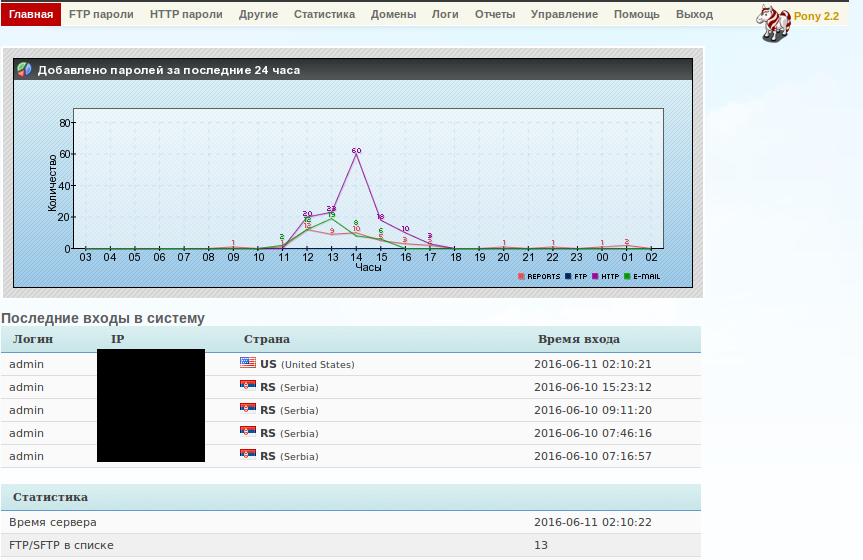
Task: Click the Количество axis label
Action: [52, 183]
